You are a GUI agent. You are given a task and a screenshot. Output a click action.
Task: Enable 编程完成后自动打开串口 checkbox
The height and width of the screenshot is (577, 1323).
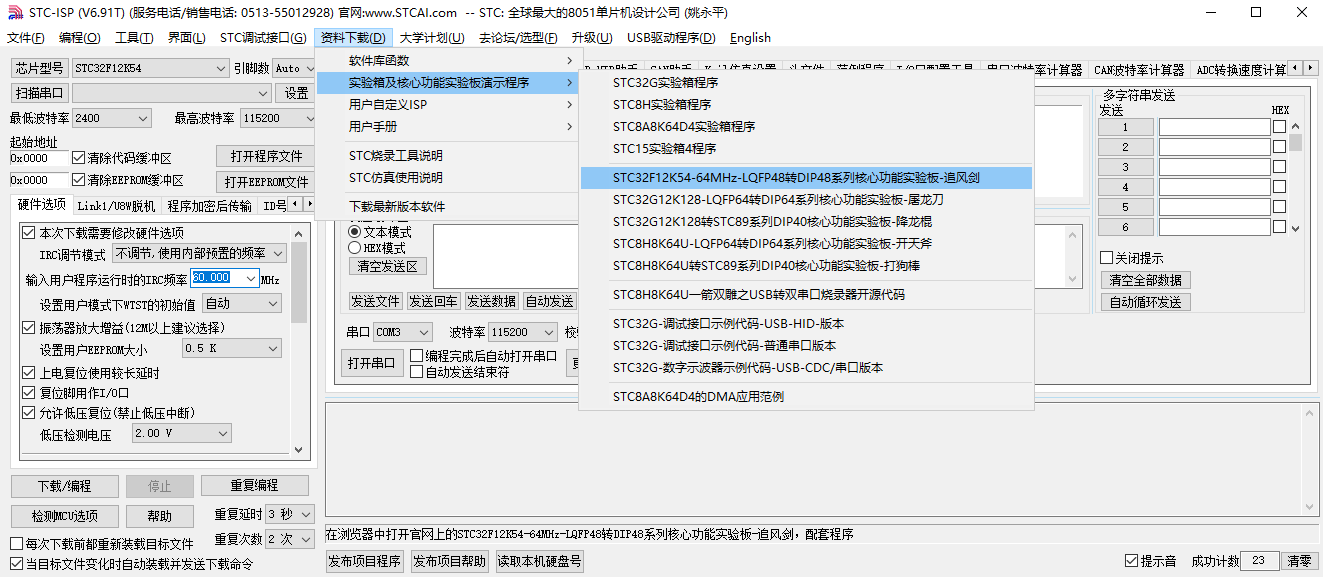[x=417, y=356]
